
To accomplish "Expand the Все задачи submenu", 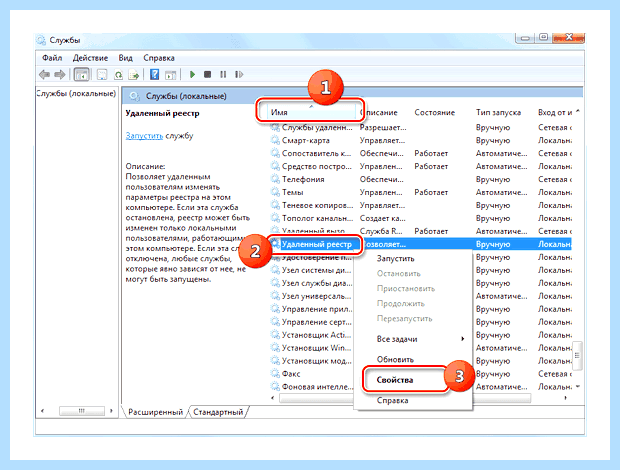I will (413, 339).
